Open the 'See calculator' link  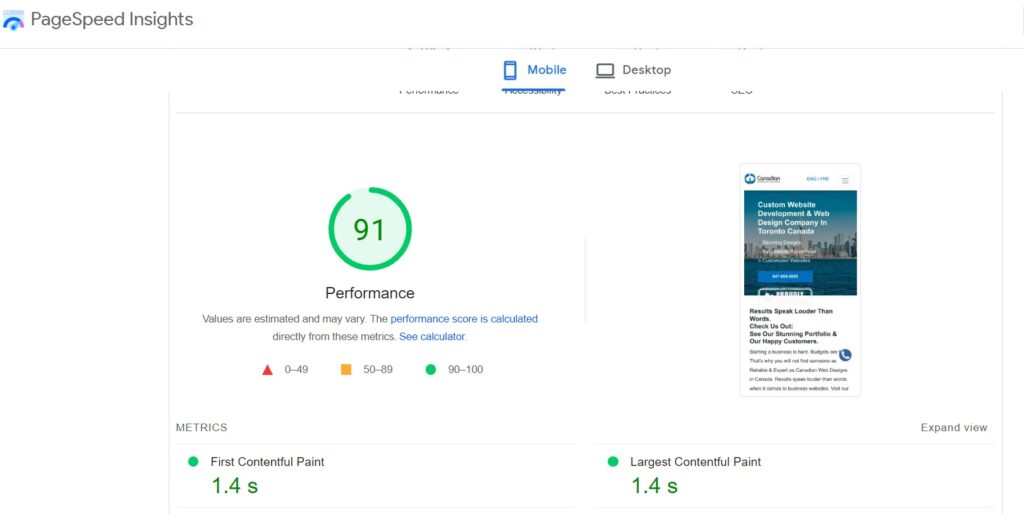point(432,337)
